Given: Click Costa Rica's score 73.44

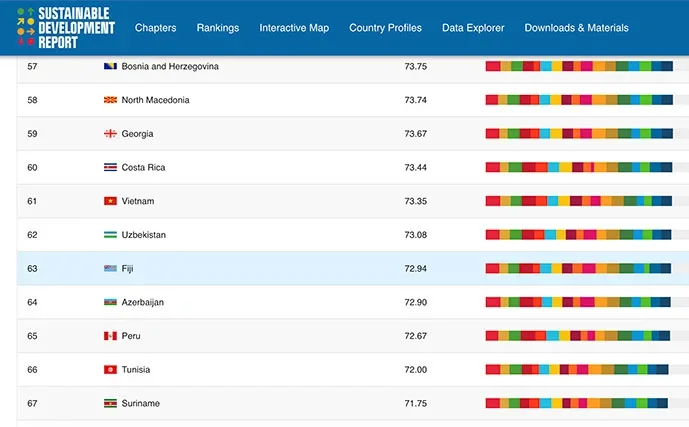Looking at the screenshot, I should [x=416, y=167].
